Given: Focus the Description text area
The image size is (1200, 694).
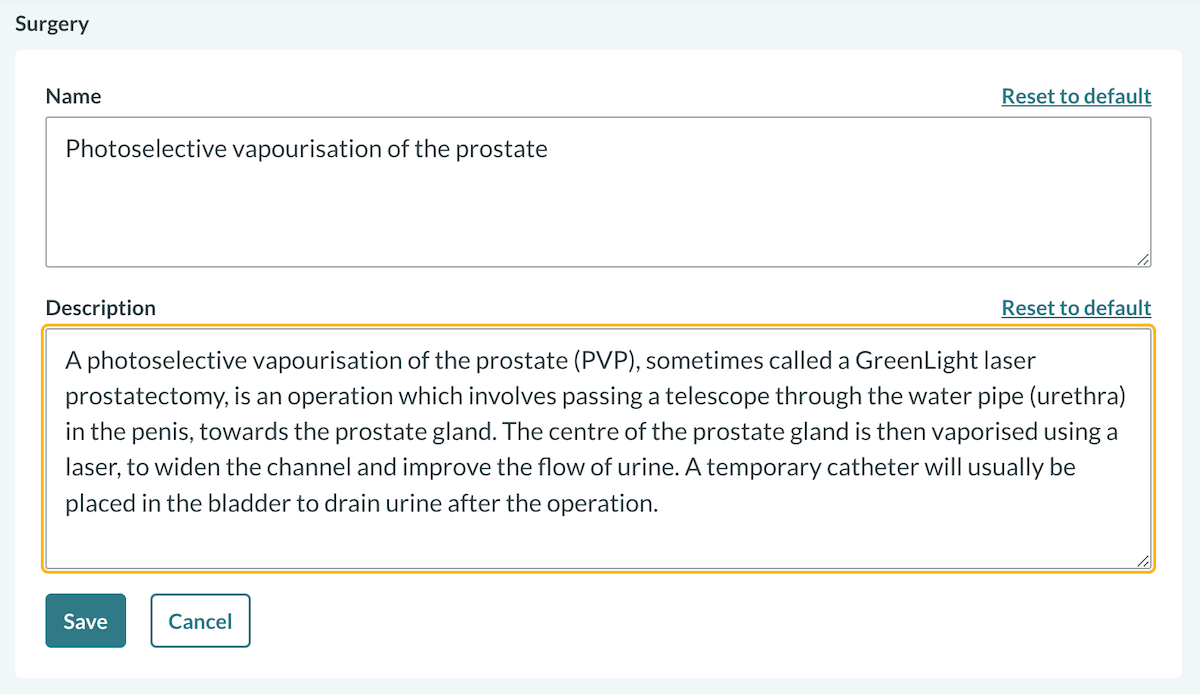Looking at the screenshot, I should 598,540.
